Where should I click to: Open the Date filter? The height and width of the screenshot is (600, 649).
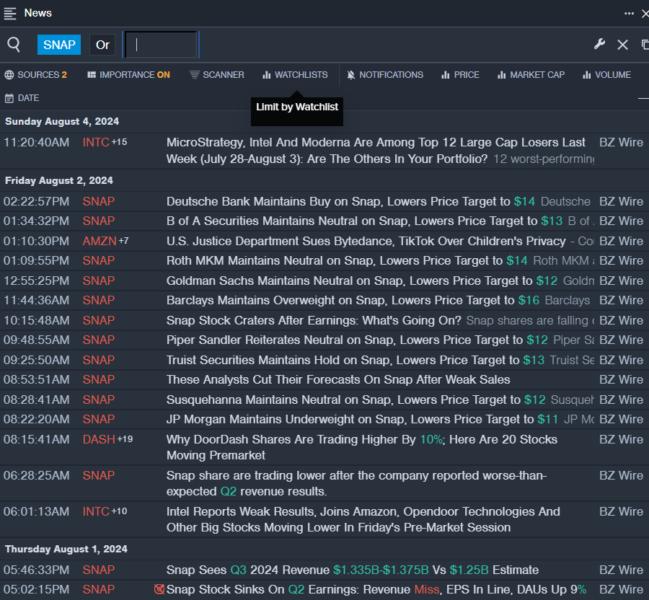[22, 98]
